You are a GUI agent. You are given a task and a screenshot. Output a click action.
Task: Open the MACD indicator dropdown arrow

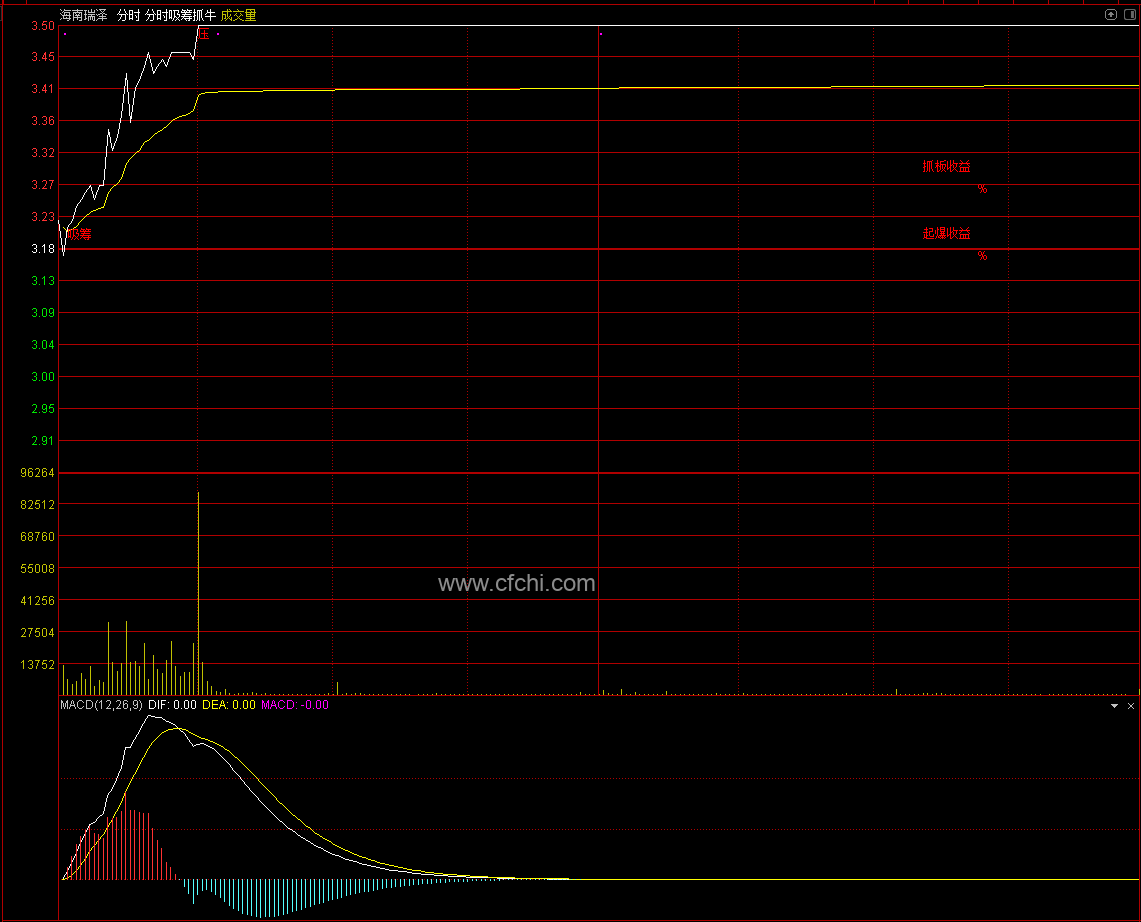(x=1114, y=706)
